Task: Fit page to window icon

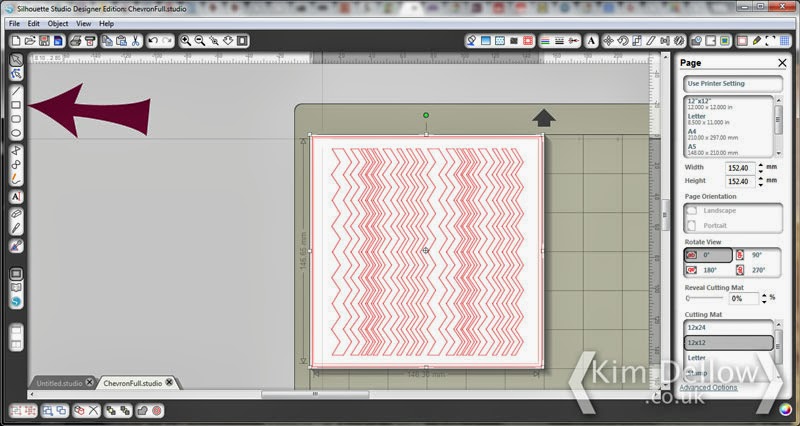Action: tap(242, 41)
